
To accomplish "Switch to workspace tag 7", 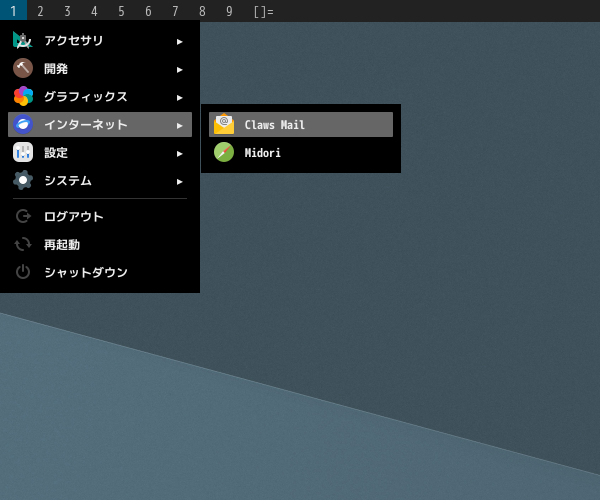I will click(x=175, y=11).
